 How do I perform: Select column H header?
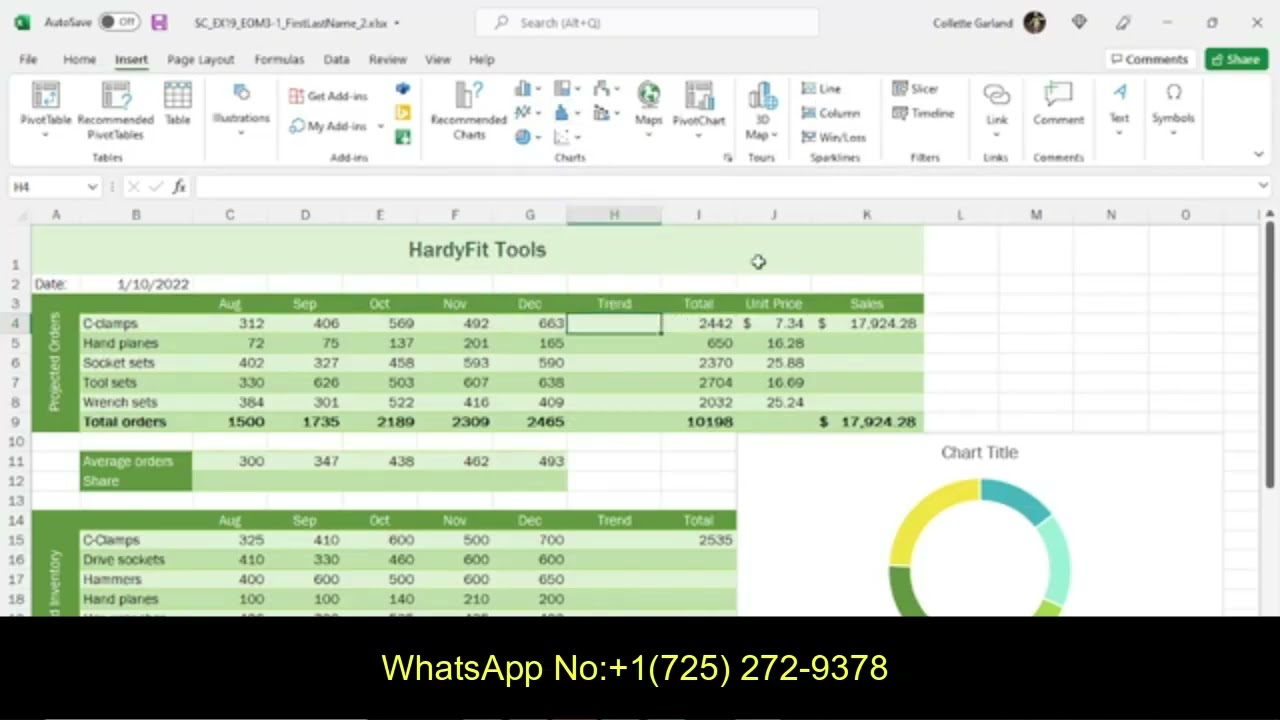click(x=614, y=215)
